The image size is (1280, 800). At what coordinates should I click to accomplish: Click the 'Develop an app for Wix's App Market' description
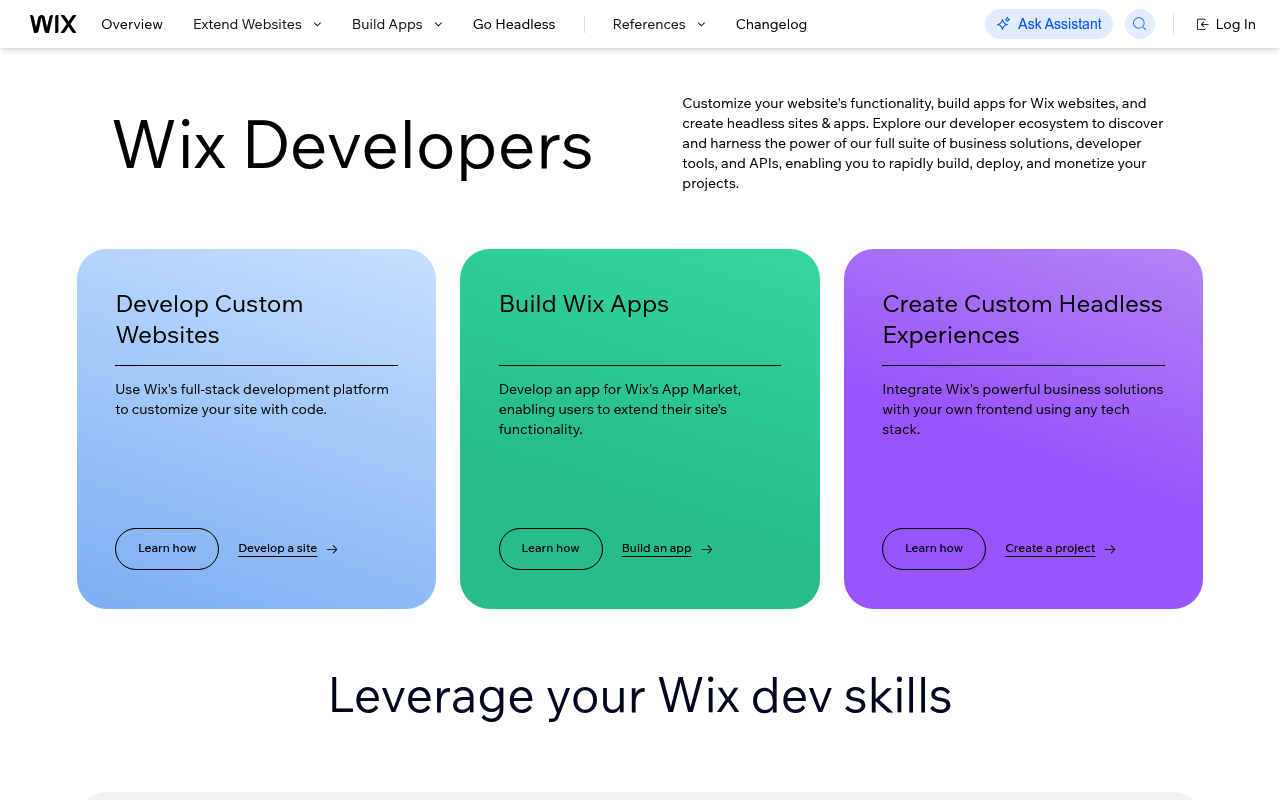point(620,409)
